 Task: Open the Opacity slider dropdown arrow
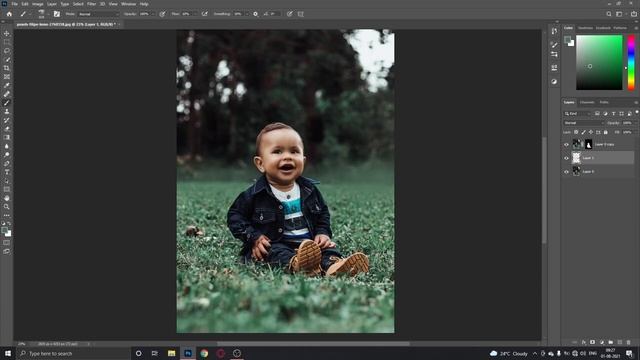point(152,14)
